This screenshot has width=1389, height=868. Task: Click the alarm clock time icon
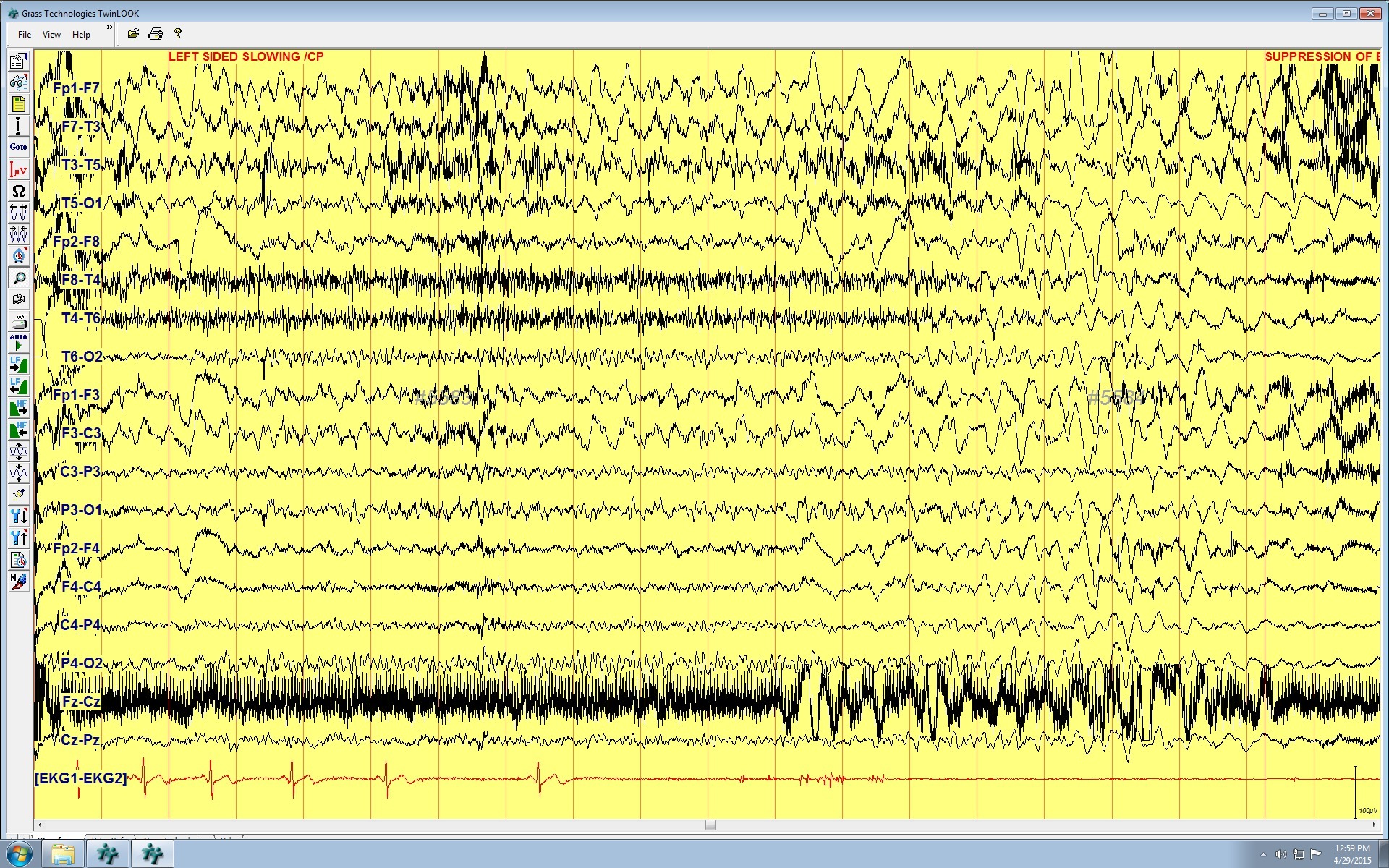point(18,256)
